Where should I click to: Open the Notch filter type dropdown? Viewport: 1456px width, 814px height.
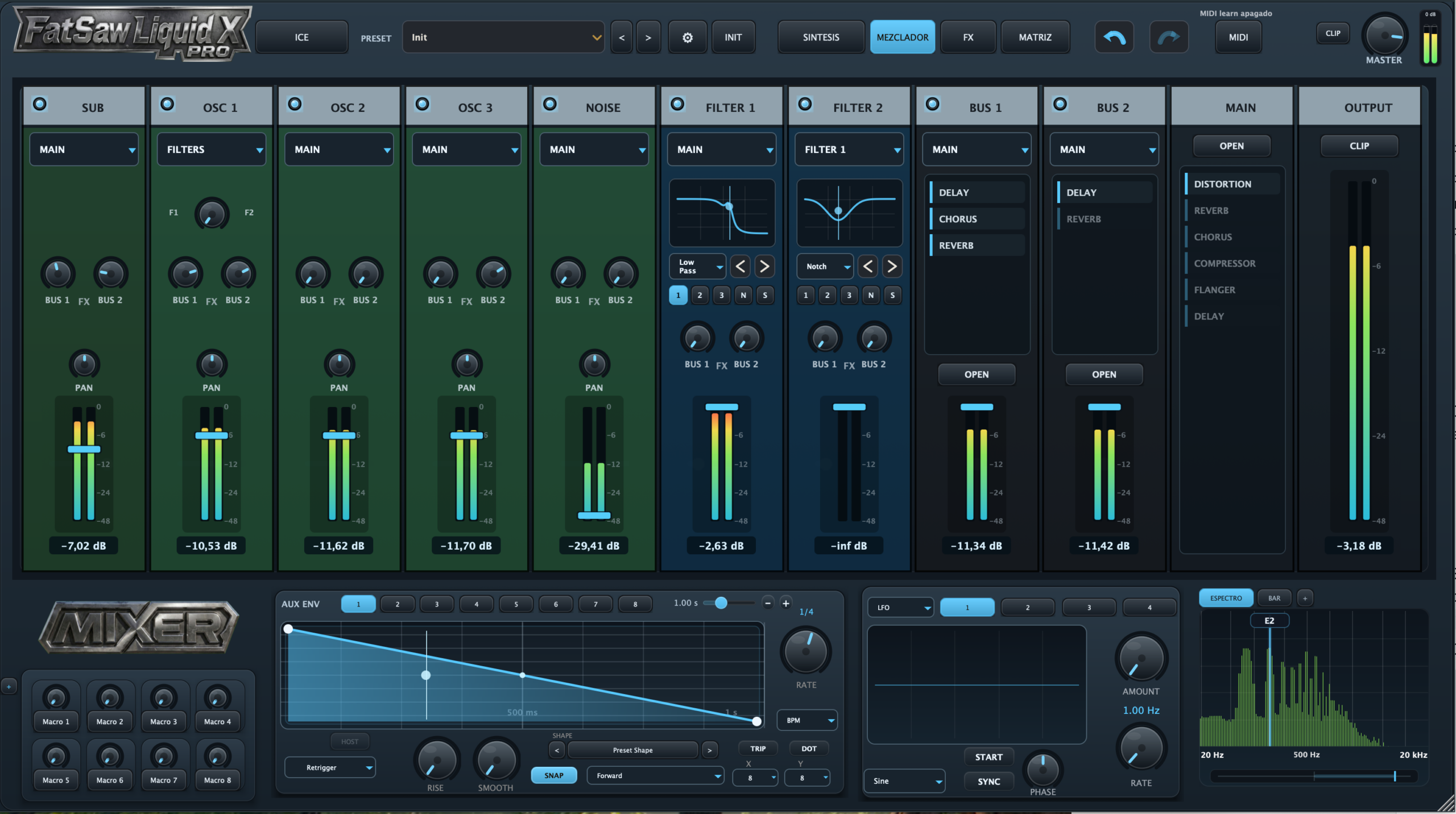pyautogui.click(x=825, y=266)
